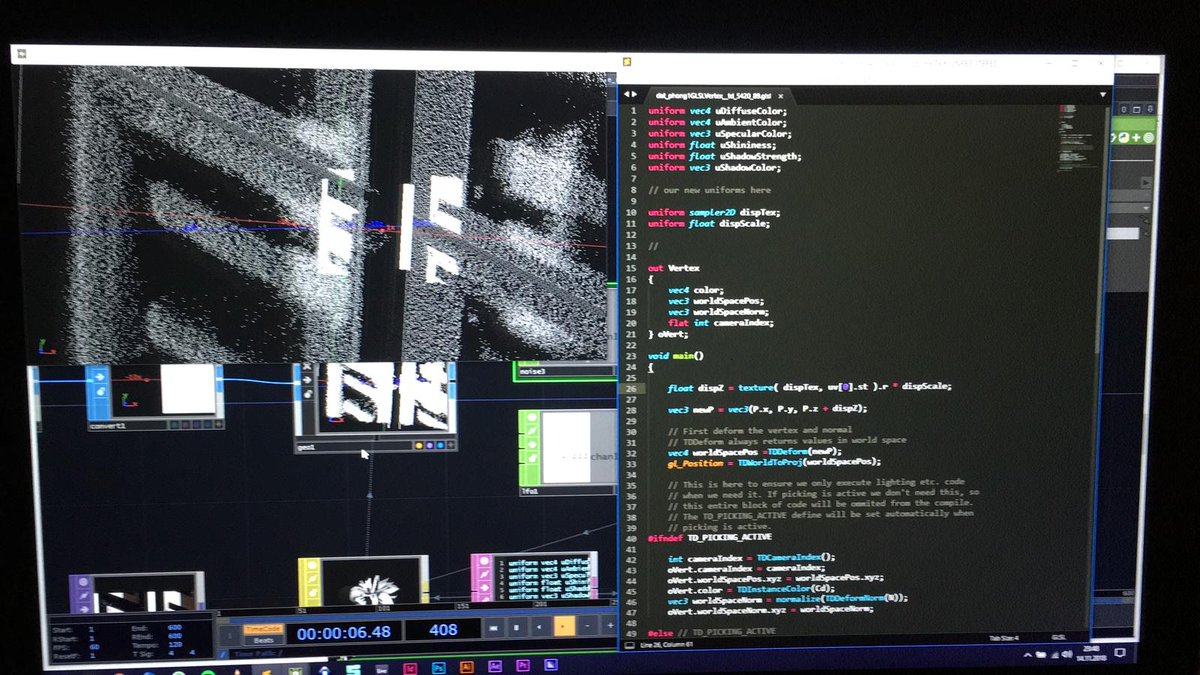Click the highlighted Play forward button

[x=564, y=627]
